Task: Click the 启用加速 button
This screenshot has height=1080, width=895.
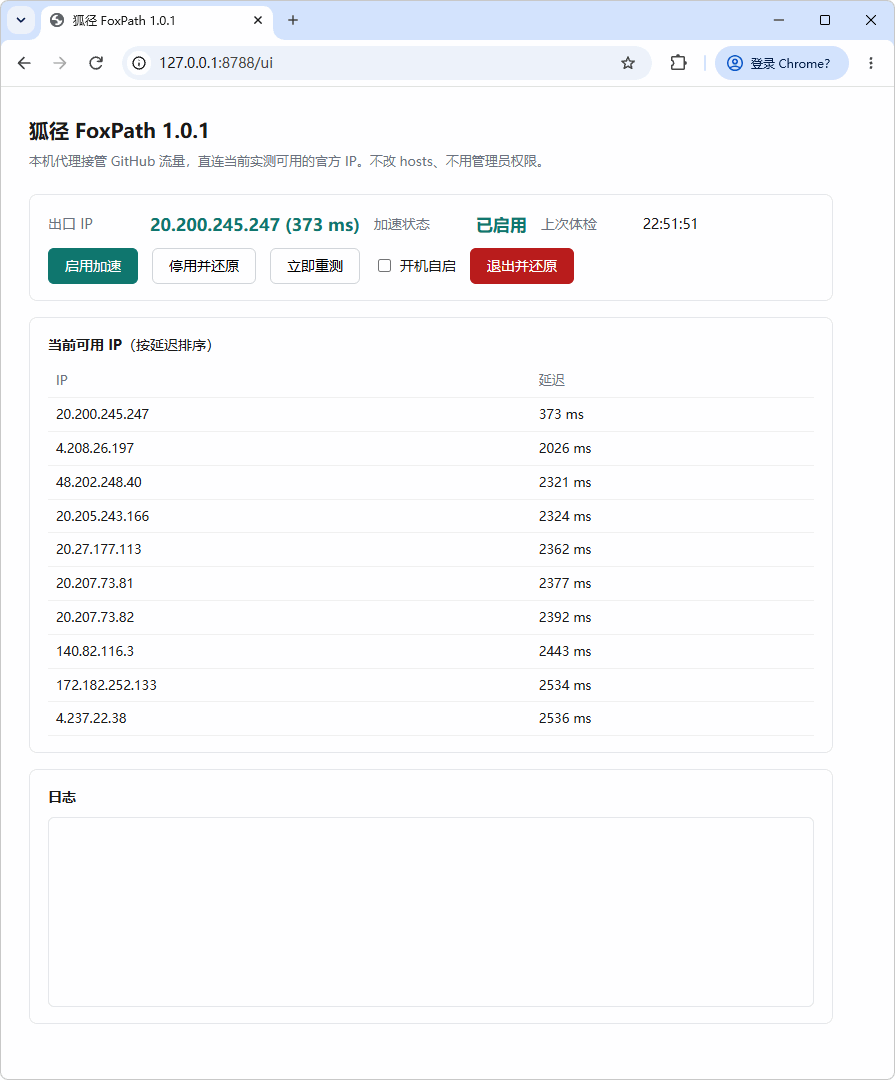Action: click(x=93, y=266)
